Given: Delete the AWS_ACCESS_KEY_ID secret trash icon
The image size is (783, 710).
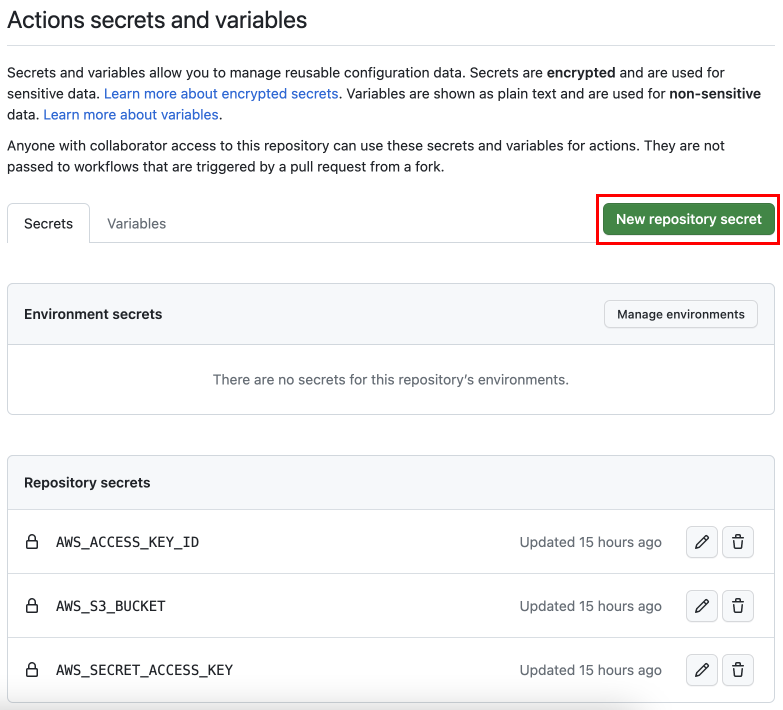Looking at the screenshot, I should (x=738, y=542).
